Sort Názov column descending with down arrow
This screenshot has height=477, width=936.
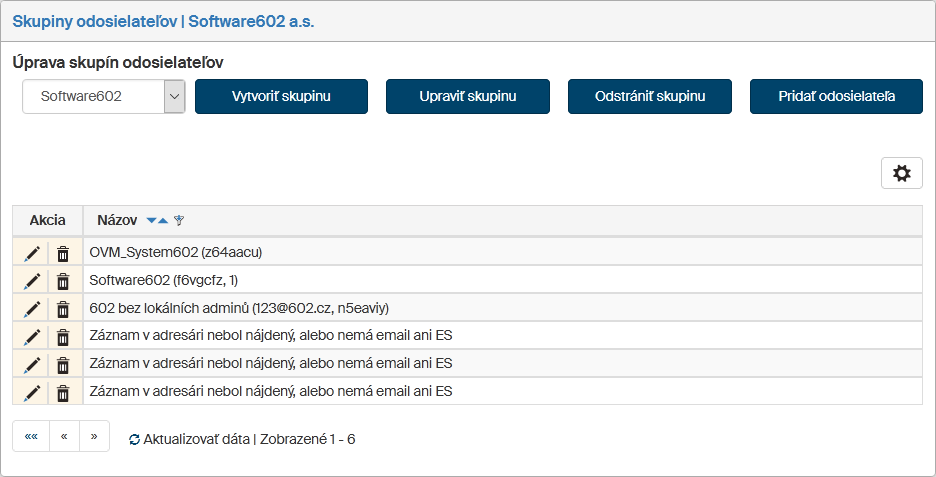pos(152,221)
